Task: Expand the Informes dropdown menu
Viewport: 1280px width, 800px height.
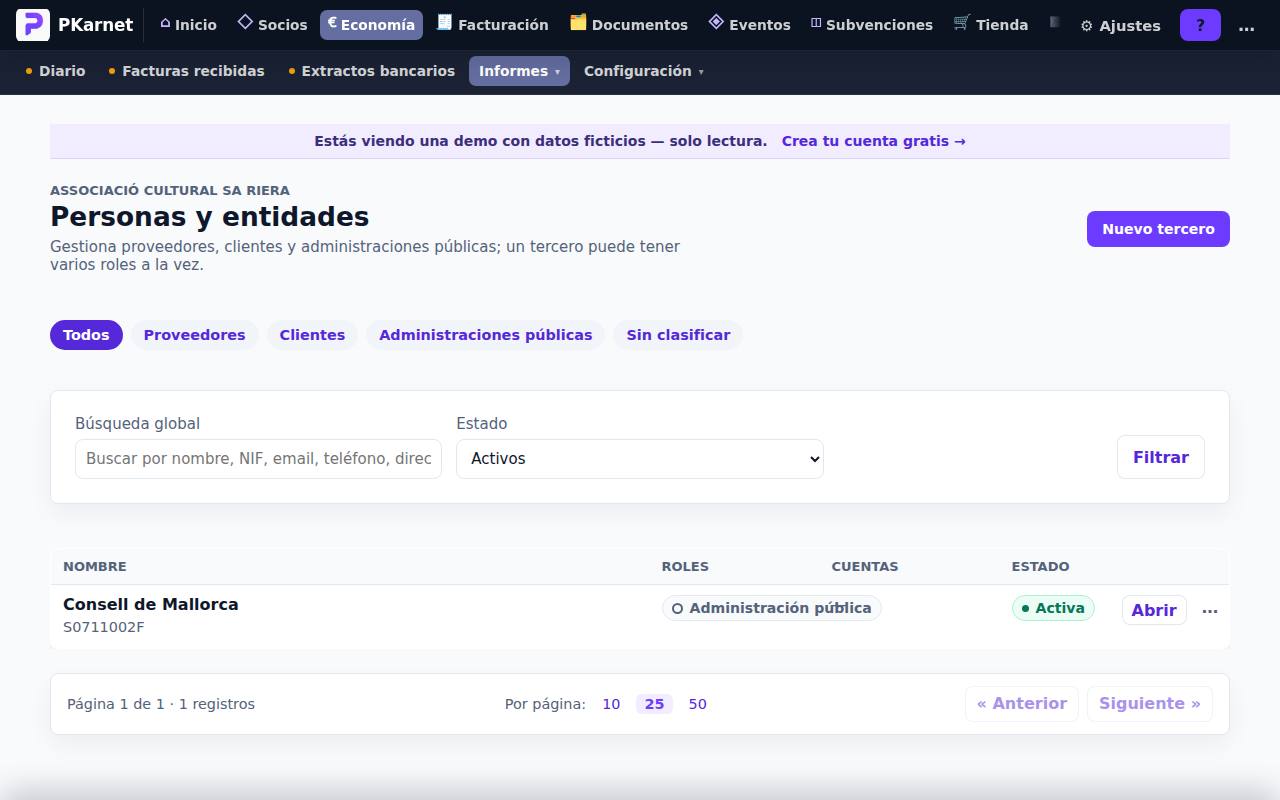Action: point(519,71)
